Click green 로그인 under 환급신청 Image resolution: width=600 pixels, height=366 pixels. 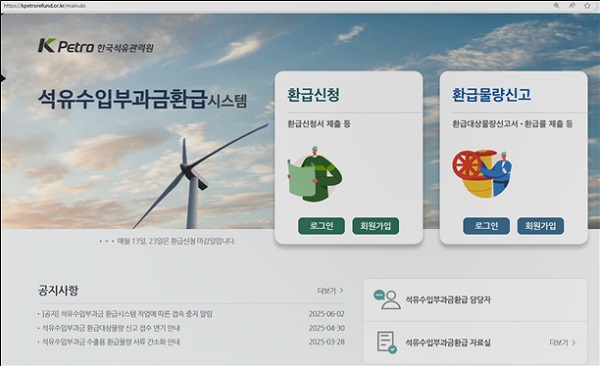(x=321, y=226)
